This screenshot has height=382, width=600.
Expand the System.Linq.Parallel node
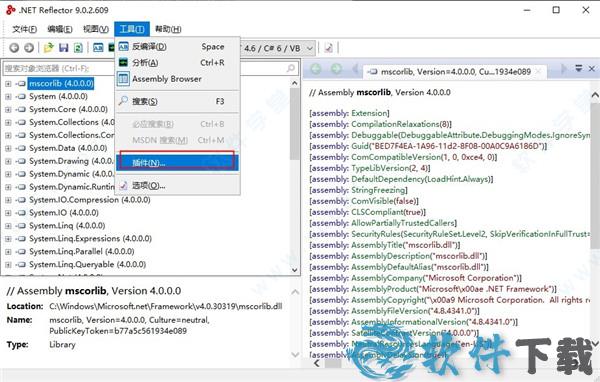[8, 251]
